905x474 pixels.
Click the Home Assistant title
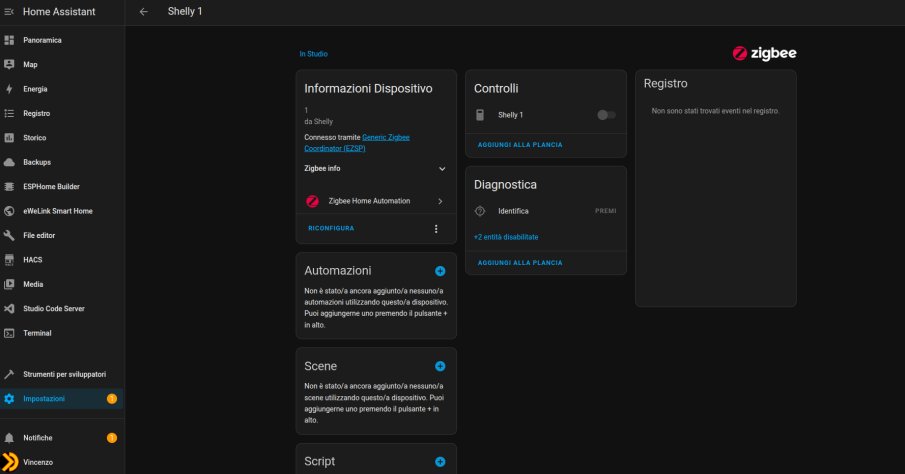click(59, 12)
